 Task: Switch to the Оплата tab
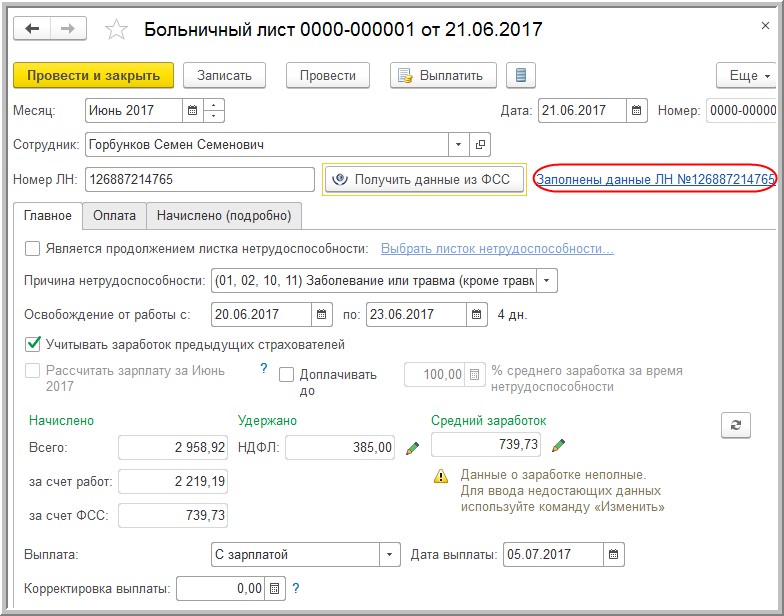point(114,216)
